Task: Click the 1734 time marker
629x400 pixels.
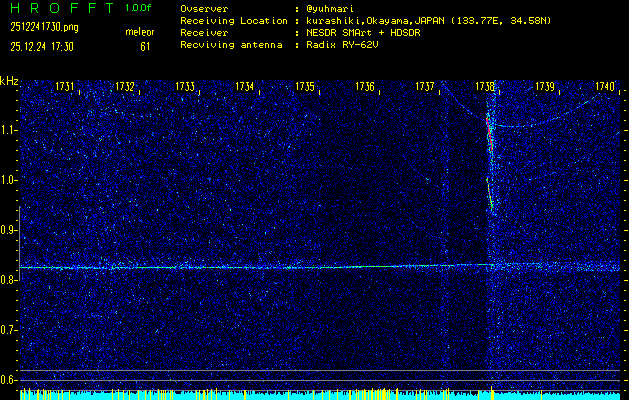Action: pos(245,86)
